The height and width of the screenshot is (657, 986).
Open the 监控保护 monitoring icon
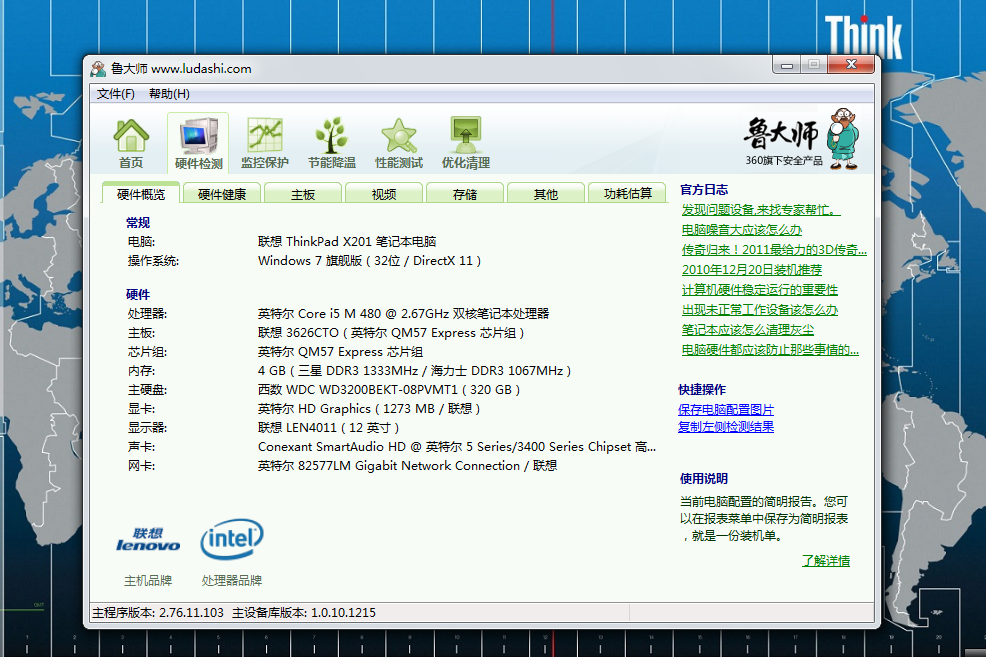[x=265, y=143]
